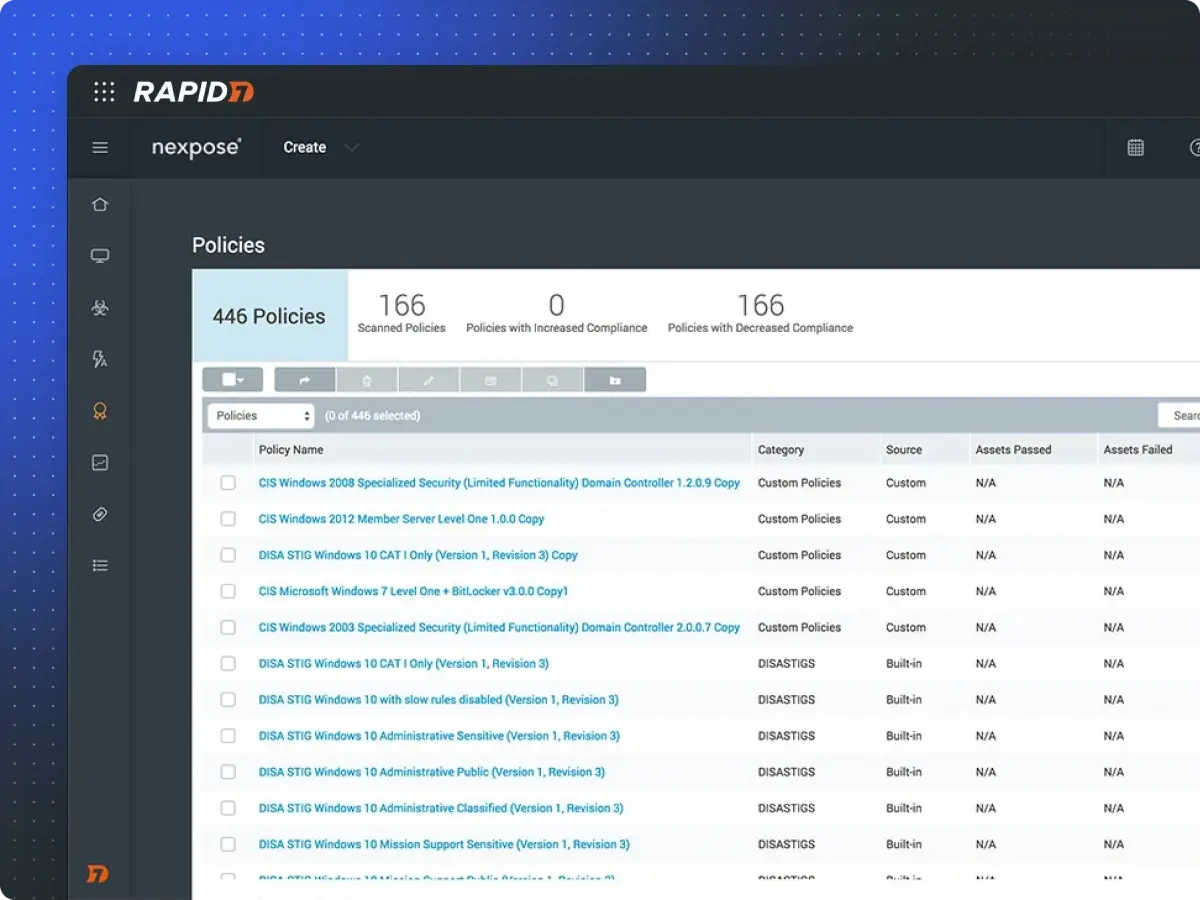Go to the Home sidebar icon
Screen dimensions: 1200x900
coord(100,205)
